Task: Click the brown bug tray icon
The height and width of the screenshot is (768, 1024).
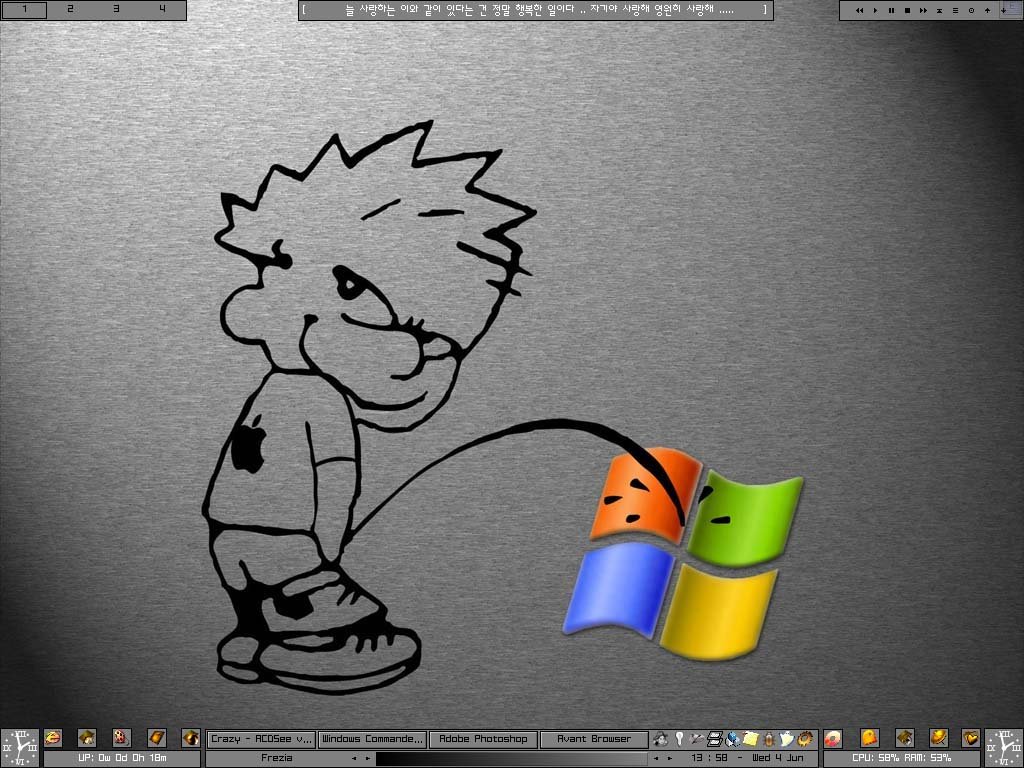Action: click(769, 739)
